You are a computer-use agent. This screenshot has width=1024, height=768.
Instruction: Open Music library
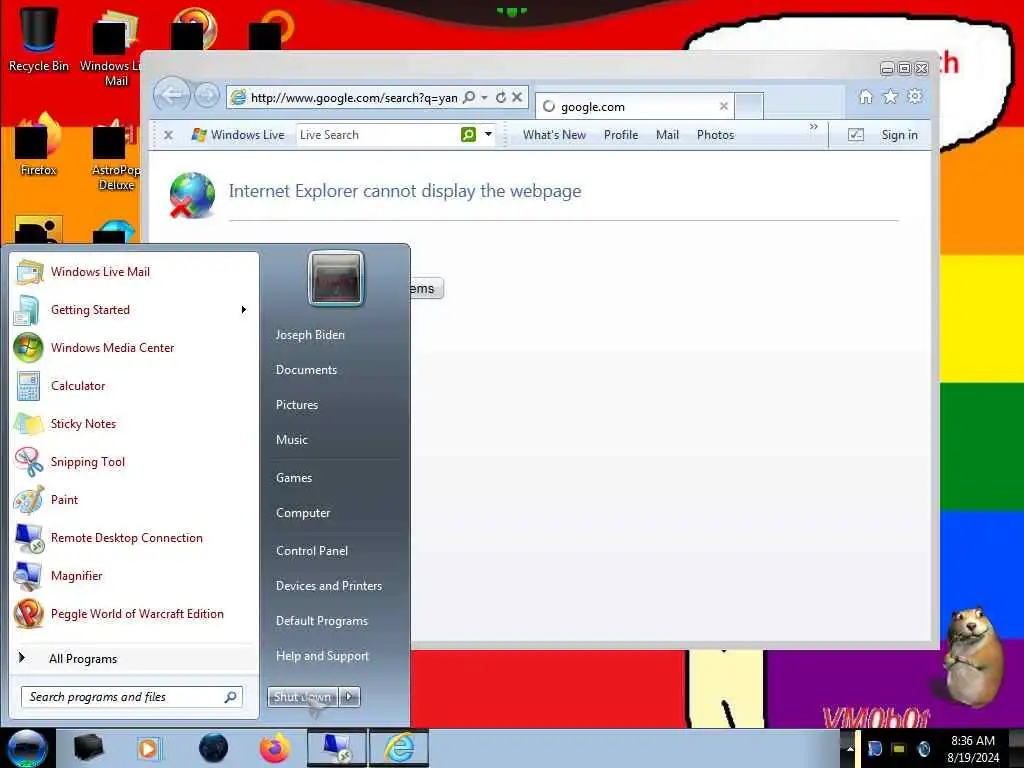click(x=291, y=440)
